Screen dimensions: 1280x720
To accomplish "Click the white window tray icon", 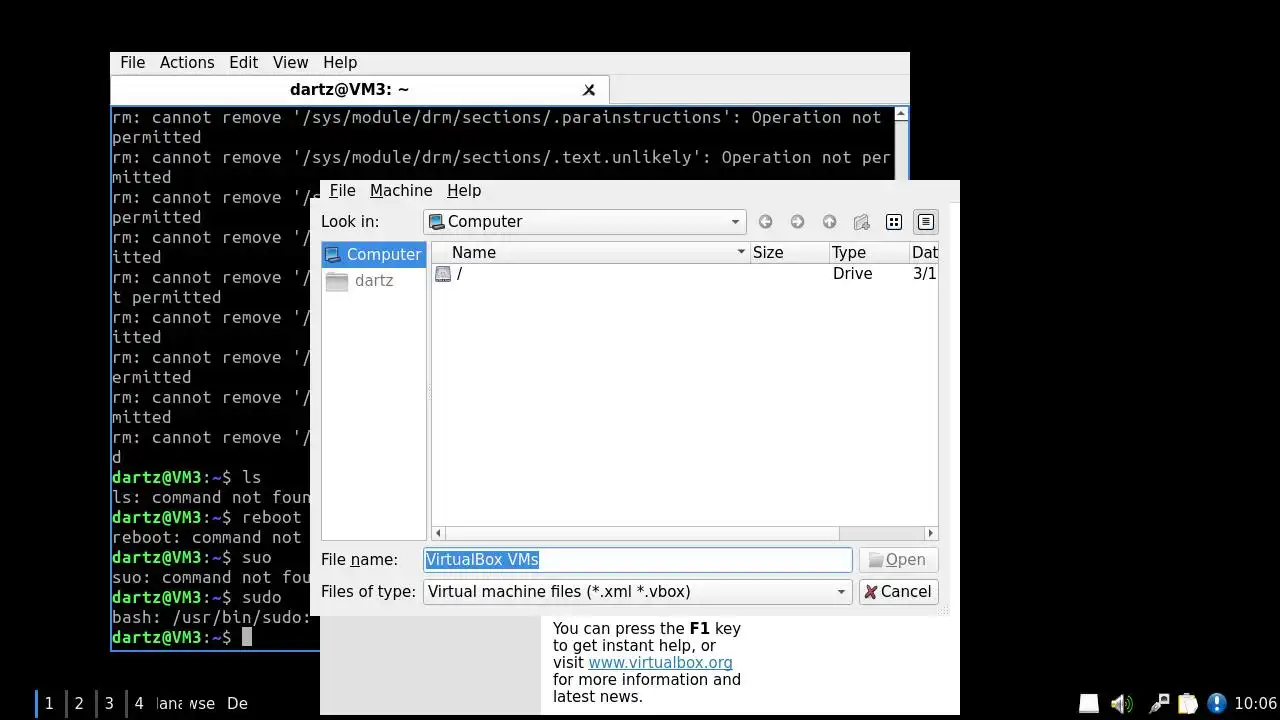I will [x=1089, y=704].
